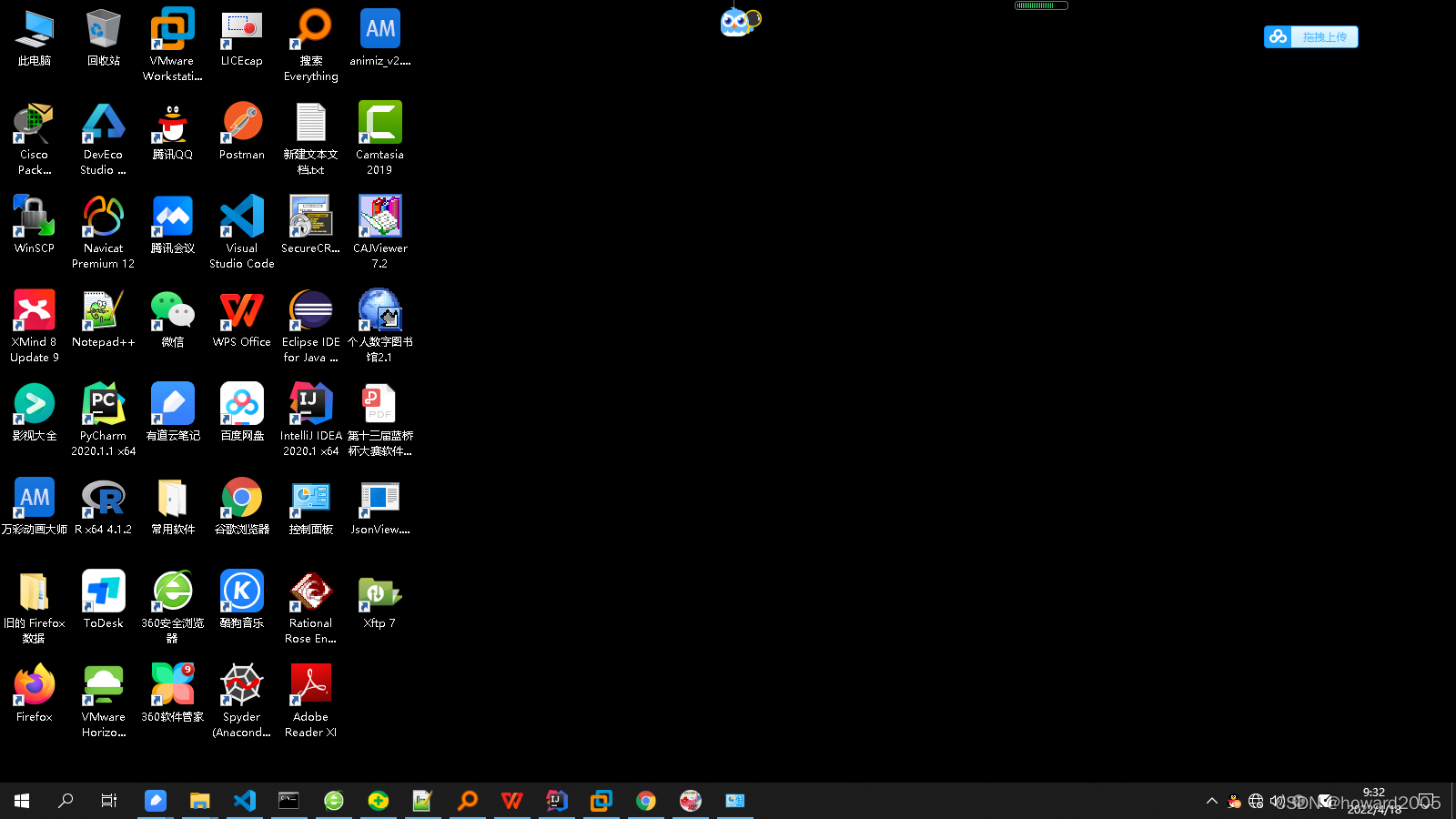Click the owl mascot floating widget
1456x819 pixels.
(740, 21)
